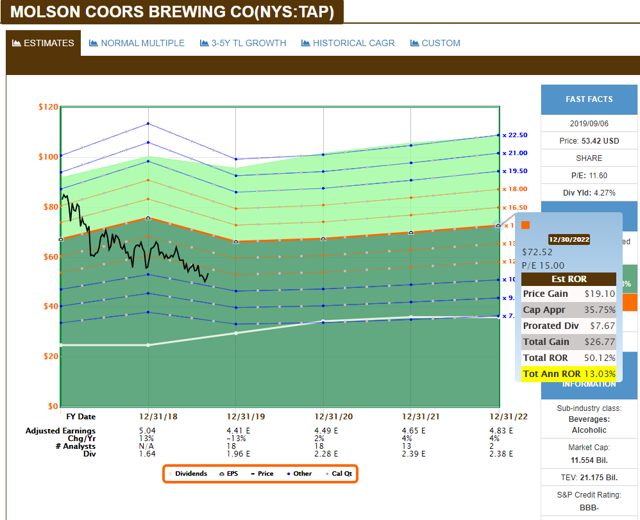Click the 12/31/18 FY date label
The image size is (640, 520).
158,417
